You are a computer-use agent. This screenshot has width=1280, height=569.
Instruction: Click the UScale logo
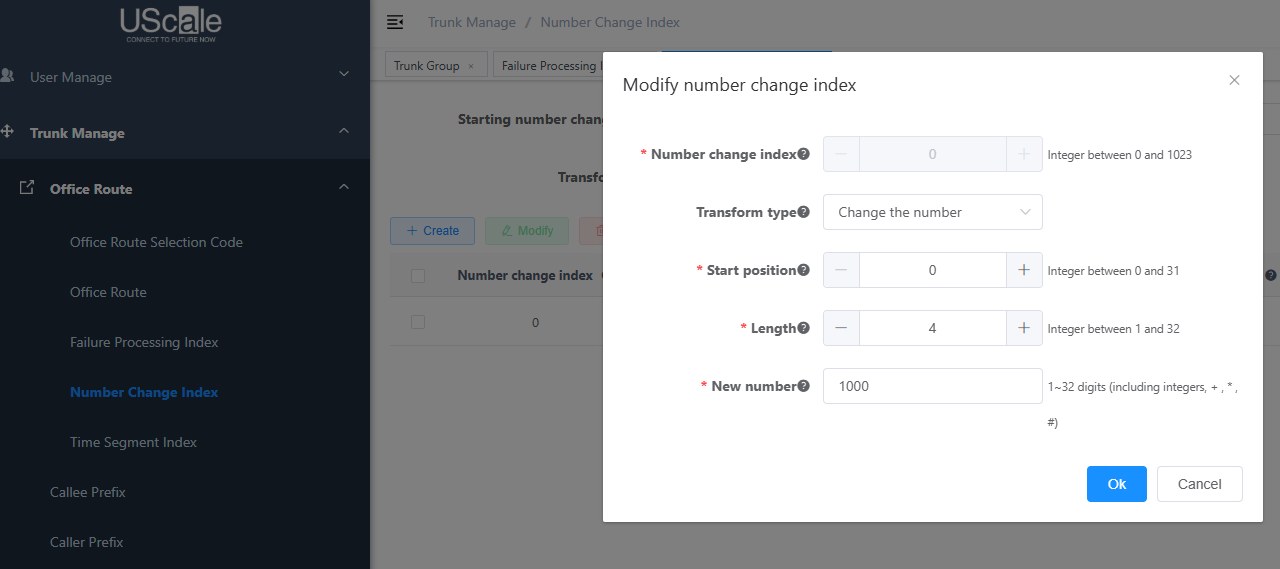[171, 24]
